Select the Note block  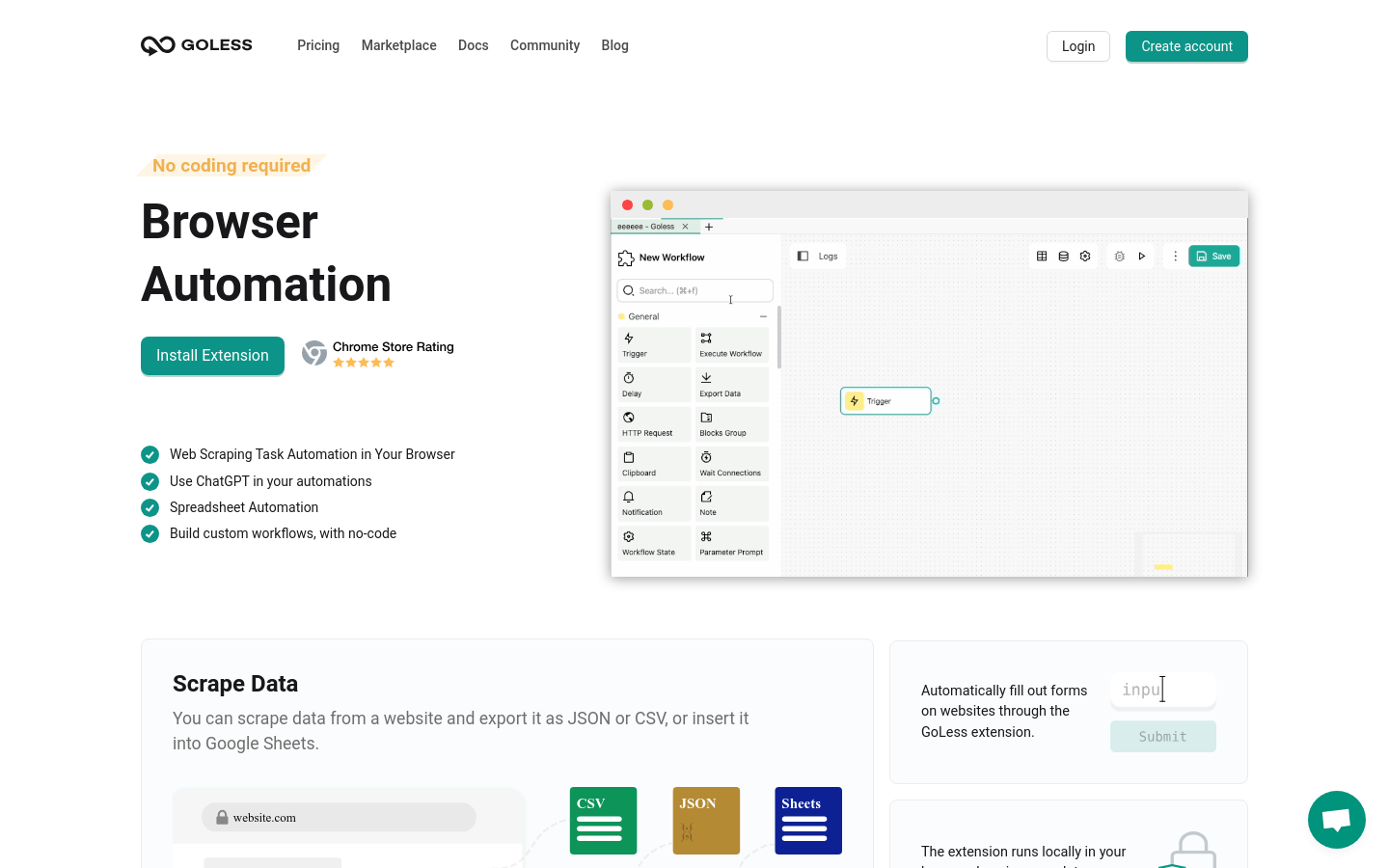pos(731,503)
